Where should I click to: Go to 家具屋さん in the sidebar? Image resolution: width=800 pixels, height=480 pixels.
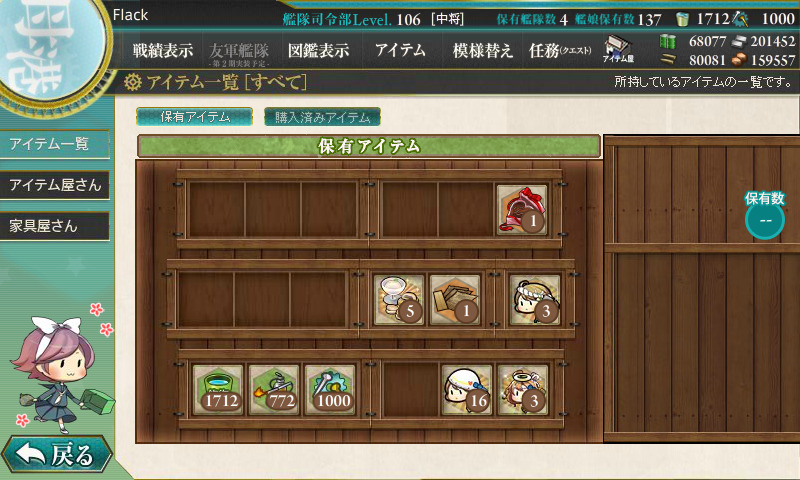55,225
